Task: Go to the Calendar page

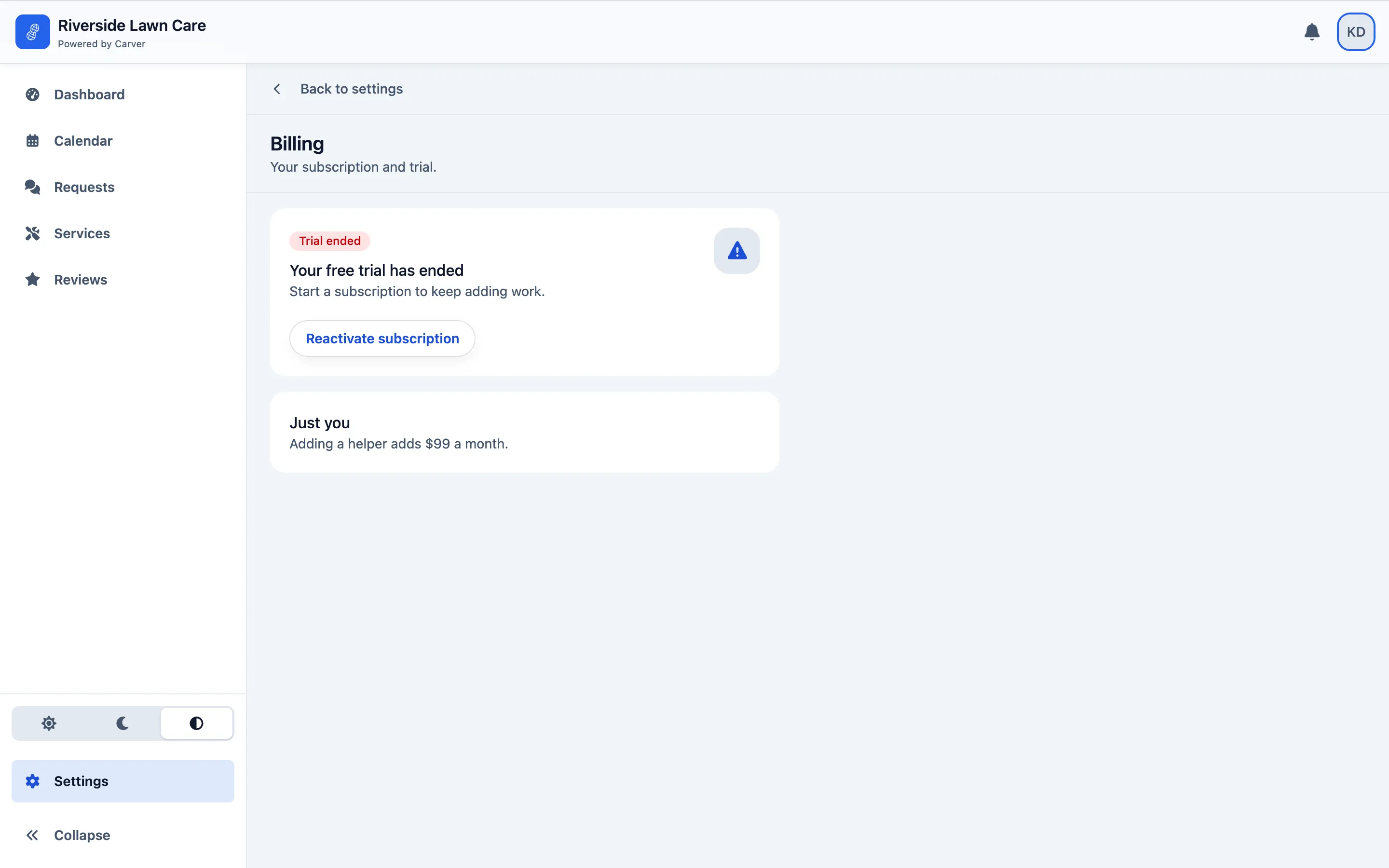Action: click(x=123, y=141)
